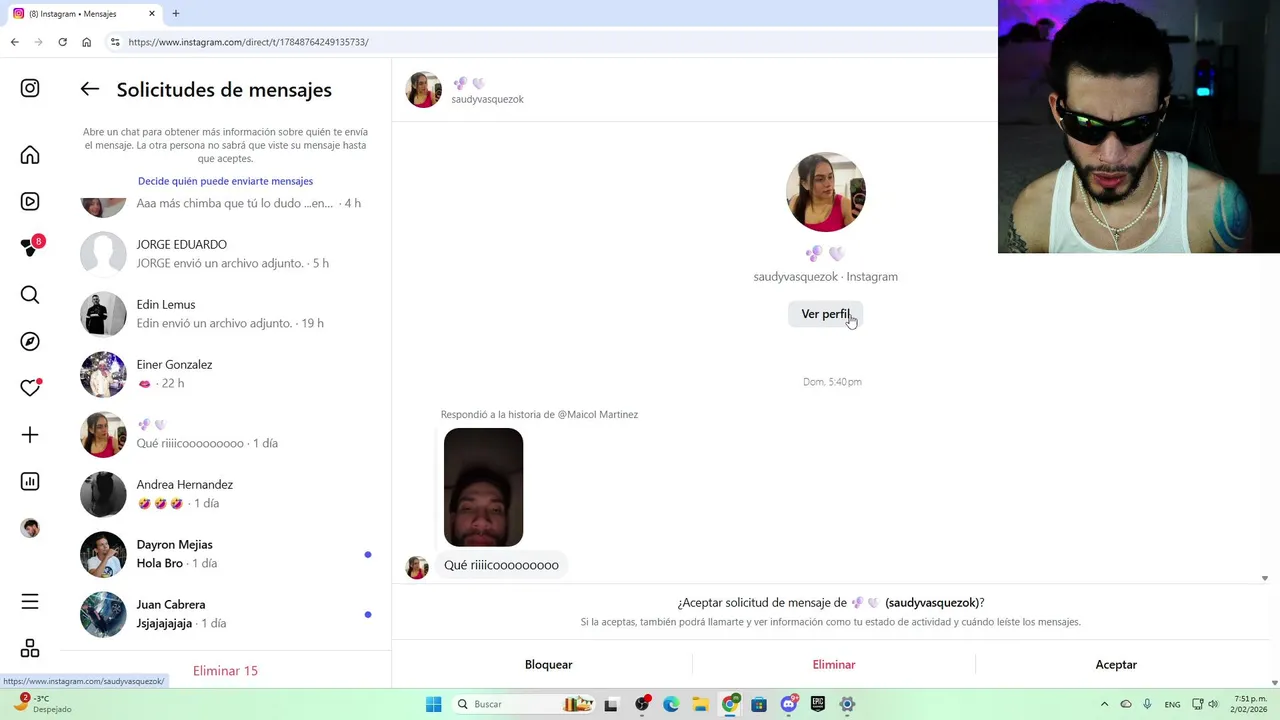View site information icon in address bar
Screen dimensions: 1280x720
tap(115, 42)
